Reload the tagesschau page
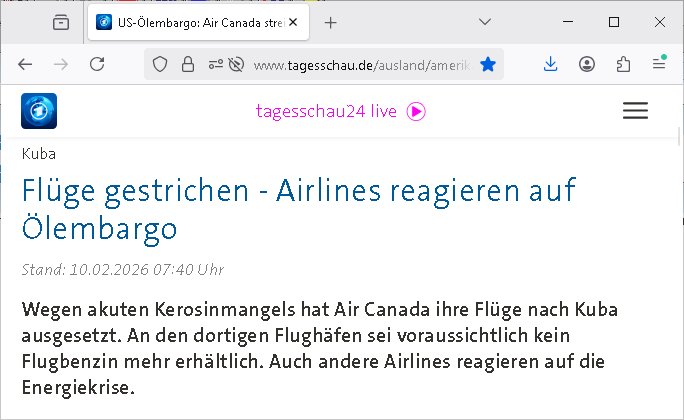This screenshot has height=420, width=684. pos(97,64)
